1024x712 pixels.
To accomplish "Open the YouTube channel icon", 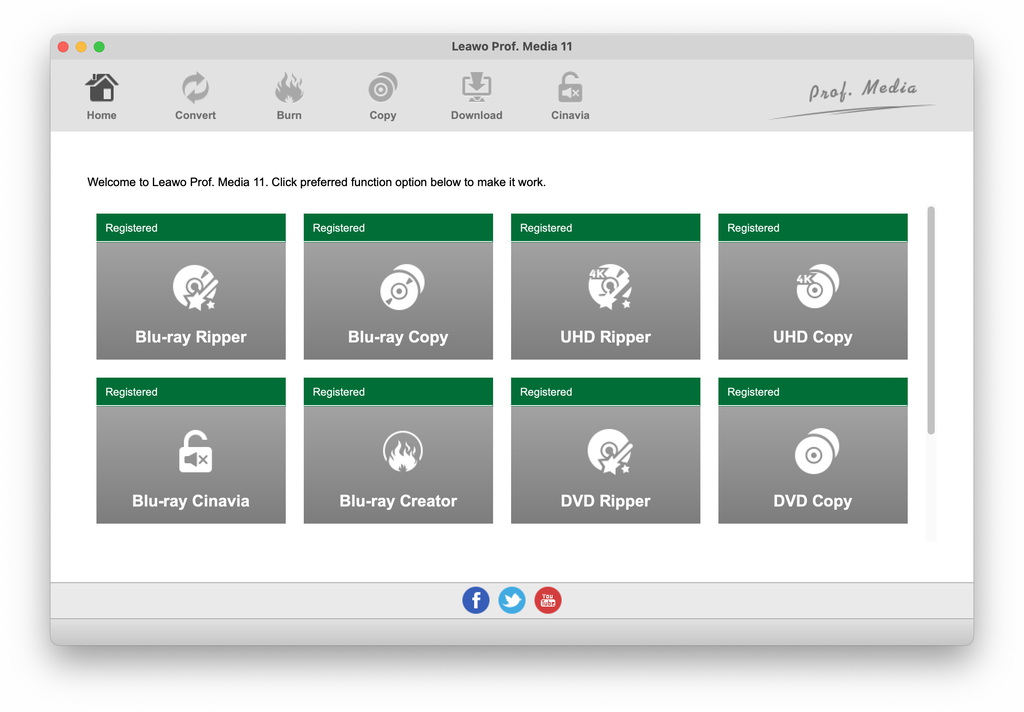I will coord(548,600).
